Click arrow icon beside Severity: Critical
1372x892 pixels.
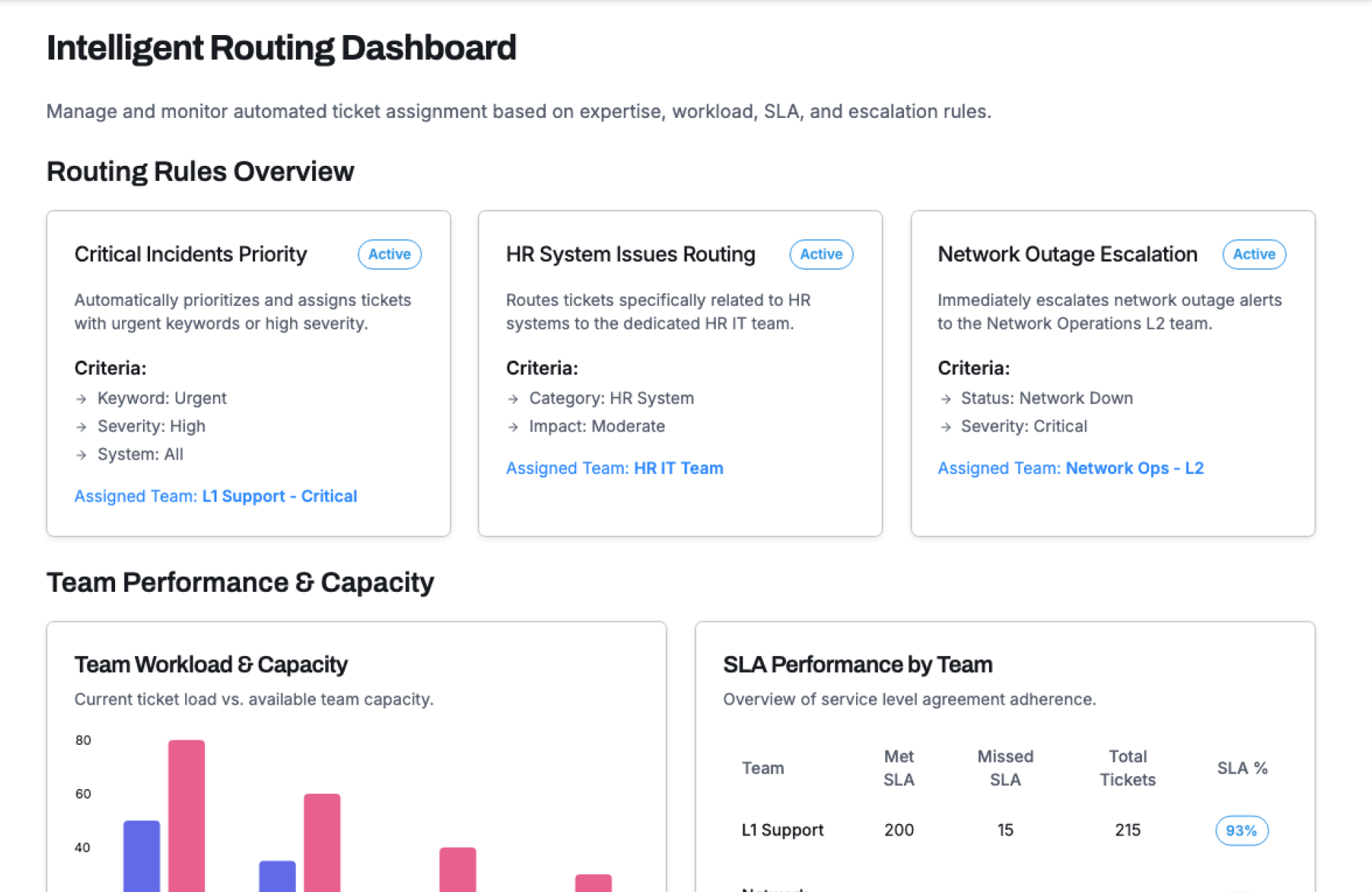(x=945, y=427)
